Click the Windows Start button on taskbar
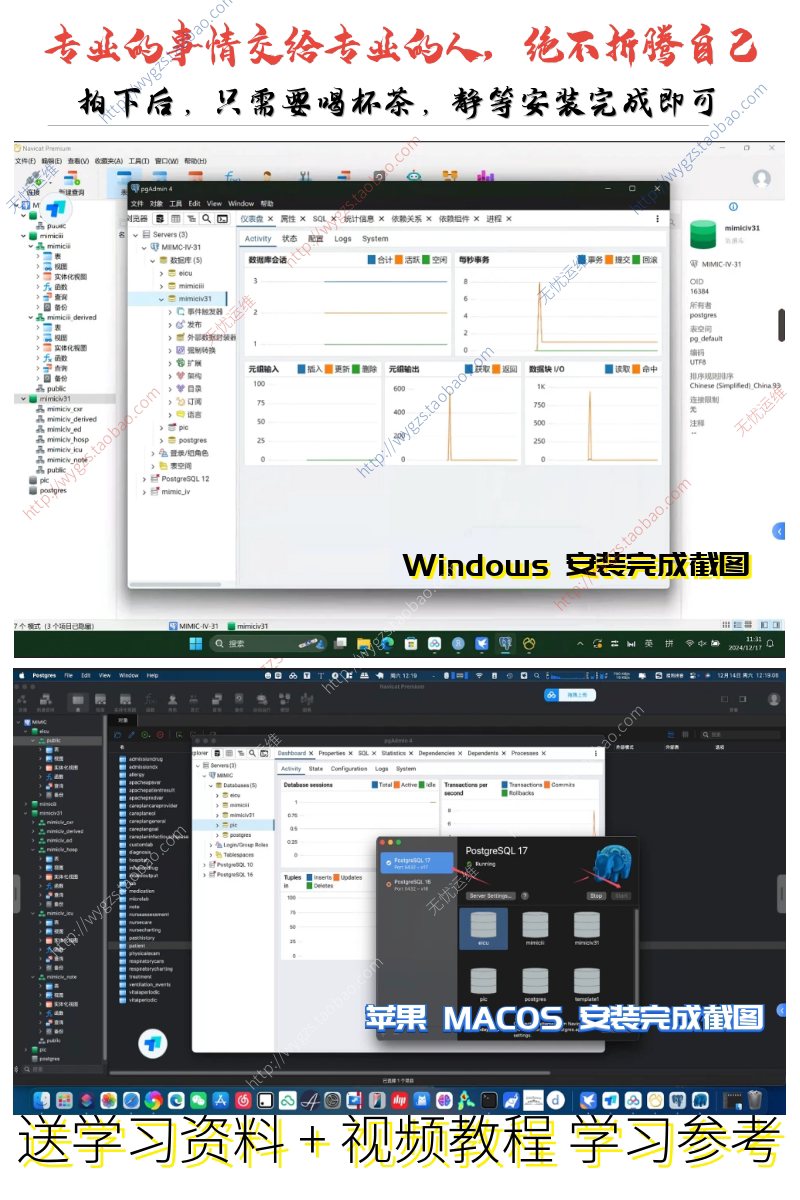The width and height of the screenshot is (800, 1200). (197, 643)
